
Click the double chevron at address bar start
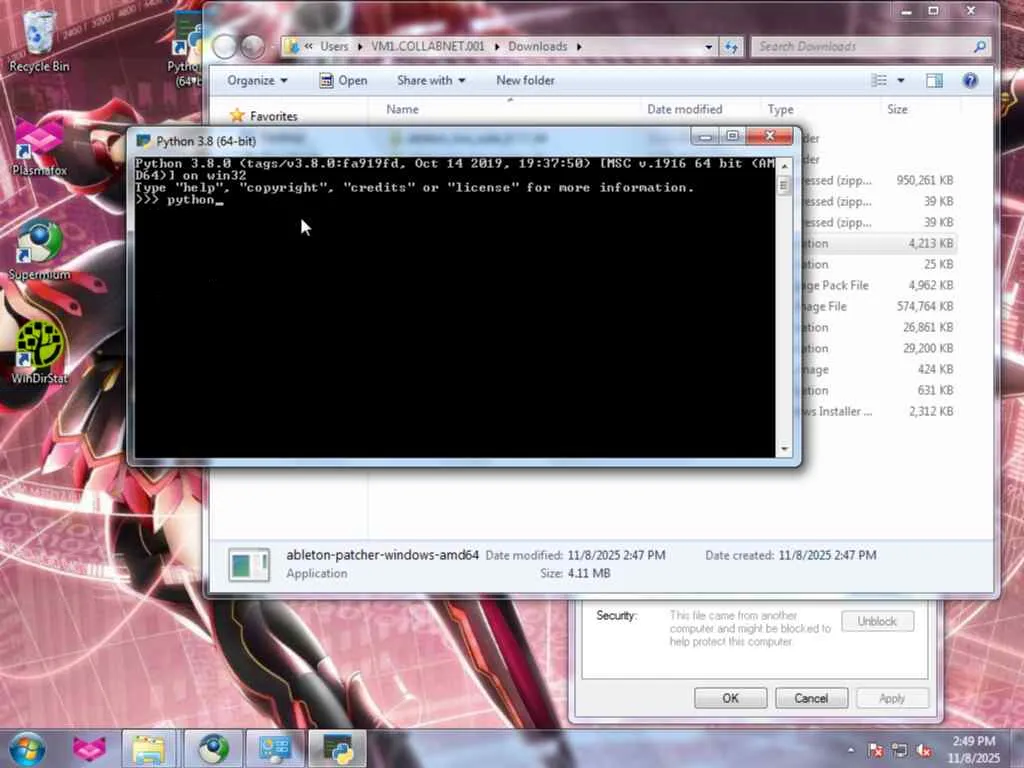click(308, 46)
